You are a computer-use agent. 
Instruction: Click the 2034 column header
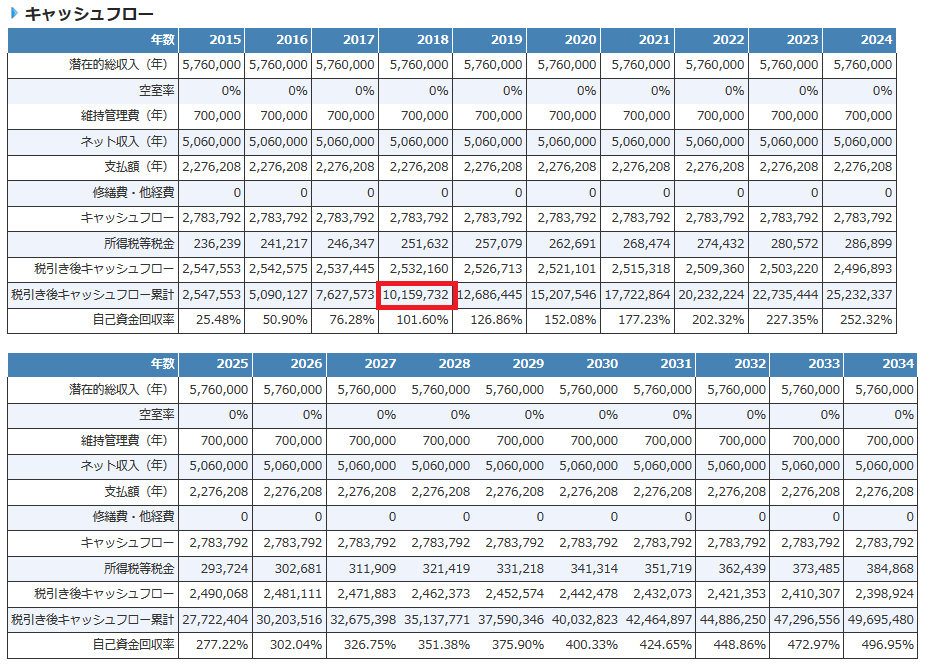click(x=880, y=364)
